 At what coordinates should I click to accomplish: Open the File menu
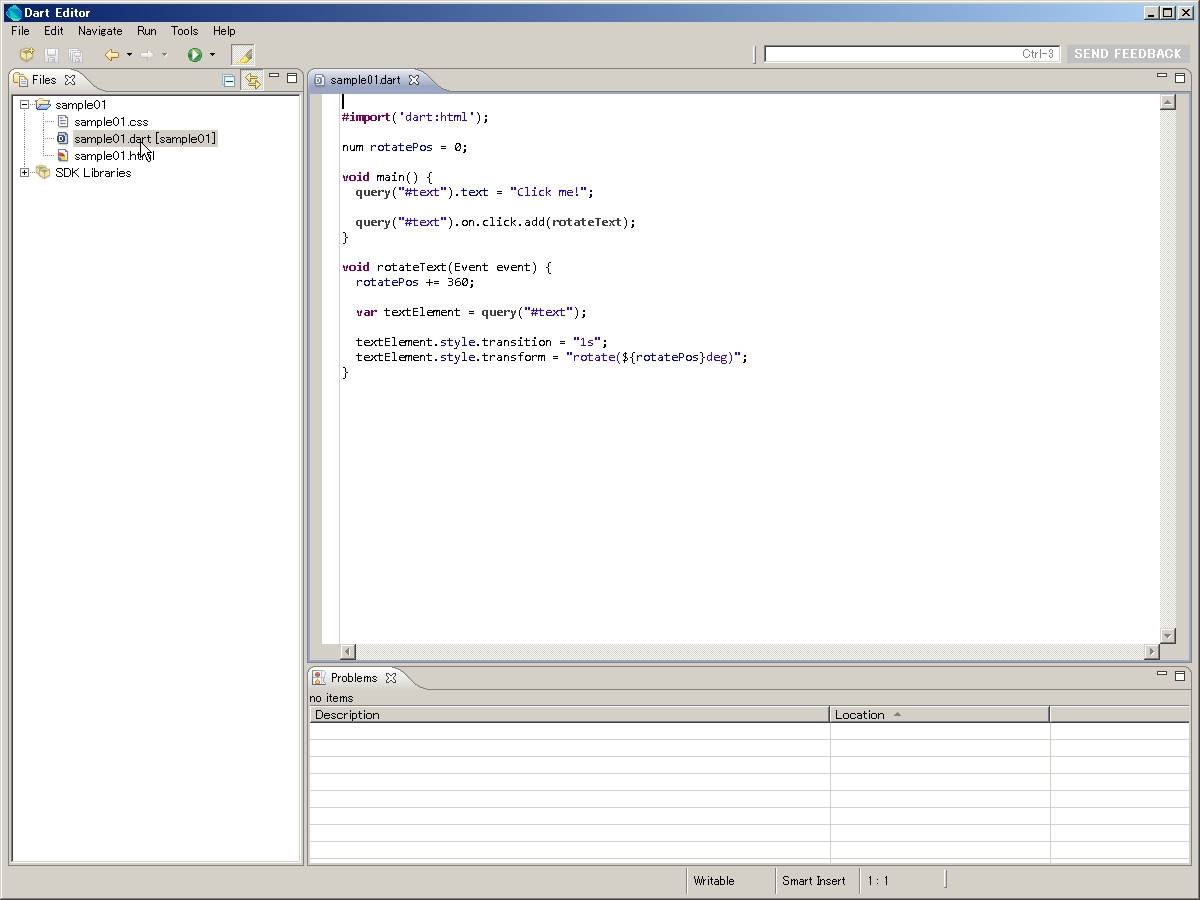20,31
